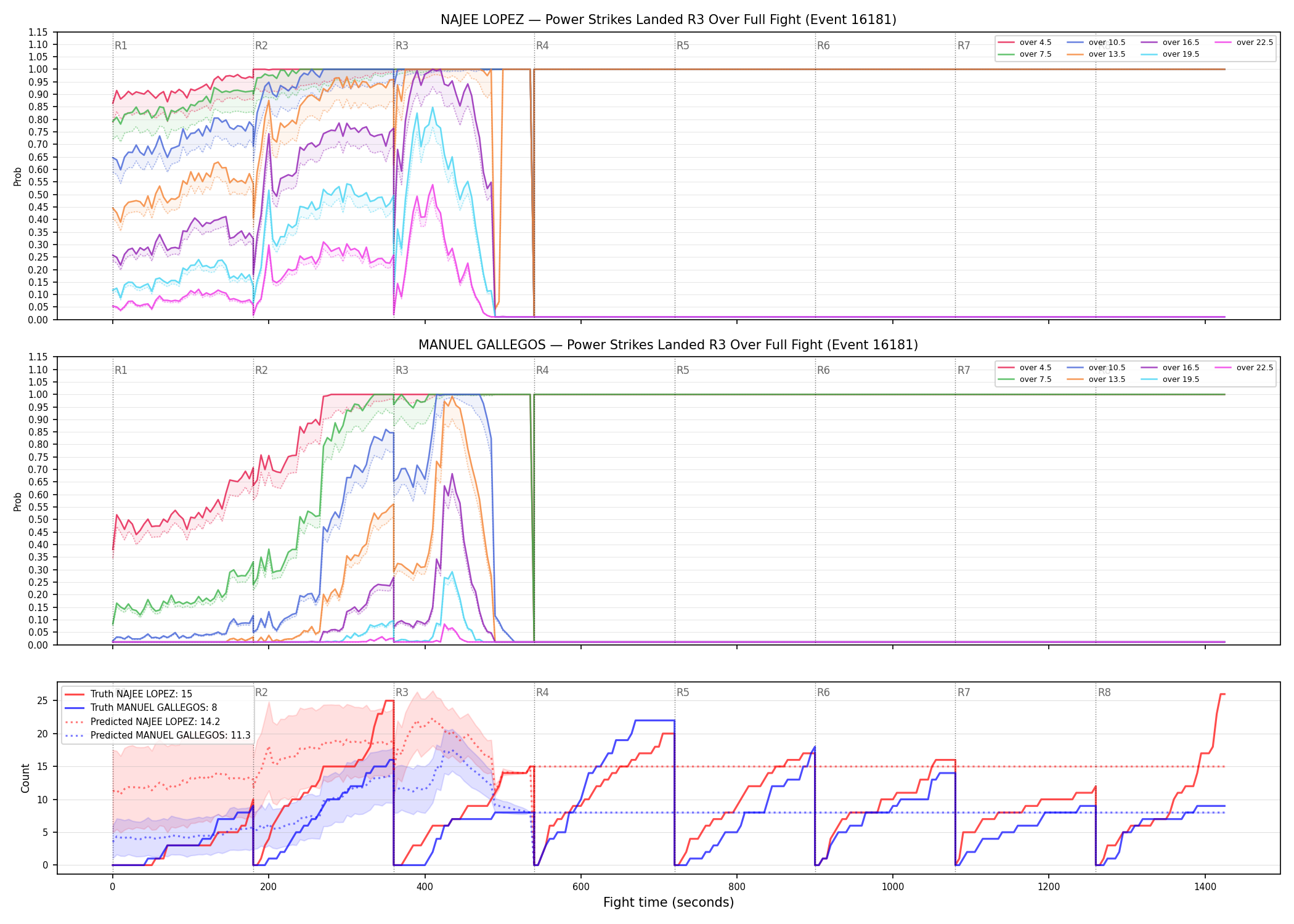Select 'over 19.5' in Manuel Gallegos legend
This screenshot has height=924, width=1294.
[x=1170, y=379]
